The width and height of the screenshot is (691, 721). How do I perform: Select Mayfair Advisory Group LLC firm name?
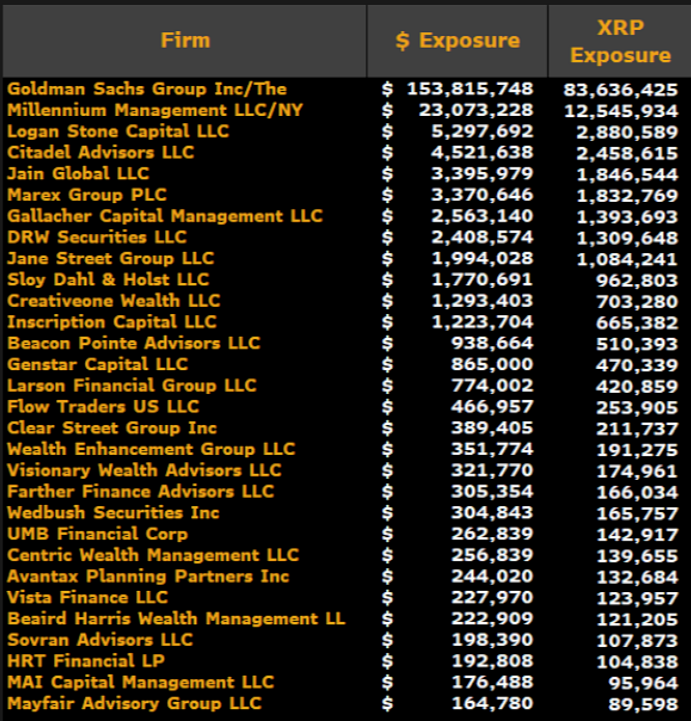[x=134, y=704]
